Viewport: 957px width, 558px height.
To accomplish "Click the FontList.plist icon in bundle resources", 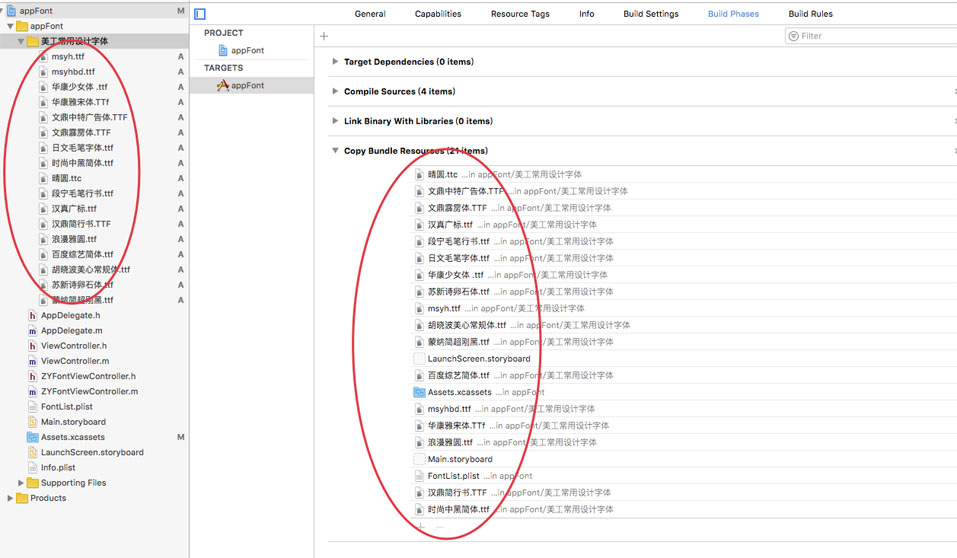I will coord(420,476).
